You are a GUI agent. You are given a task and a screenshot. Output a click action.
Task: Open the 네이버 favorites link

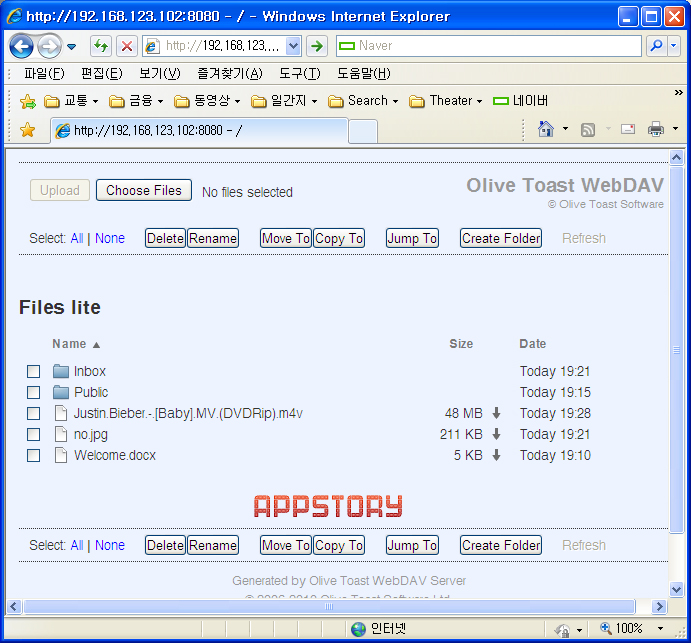tap(520, 101)
